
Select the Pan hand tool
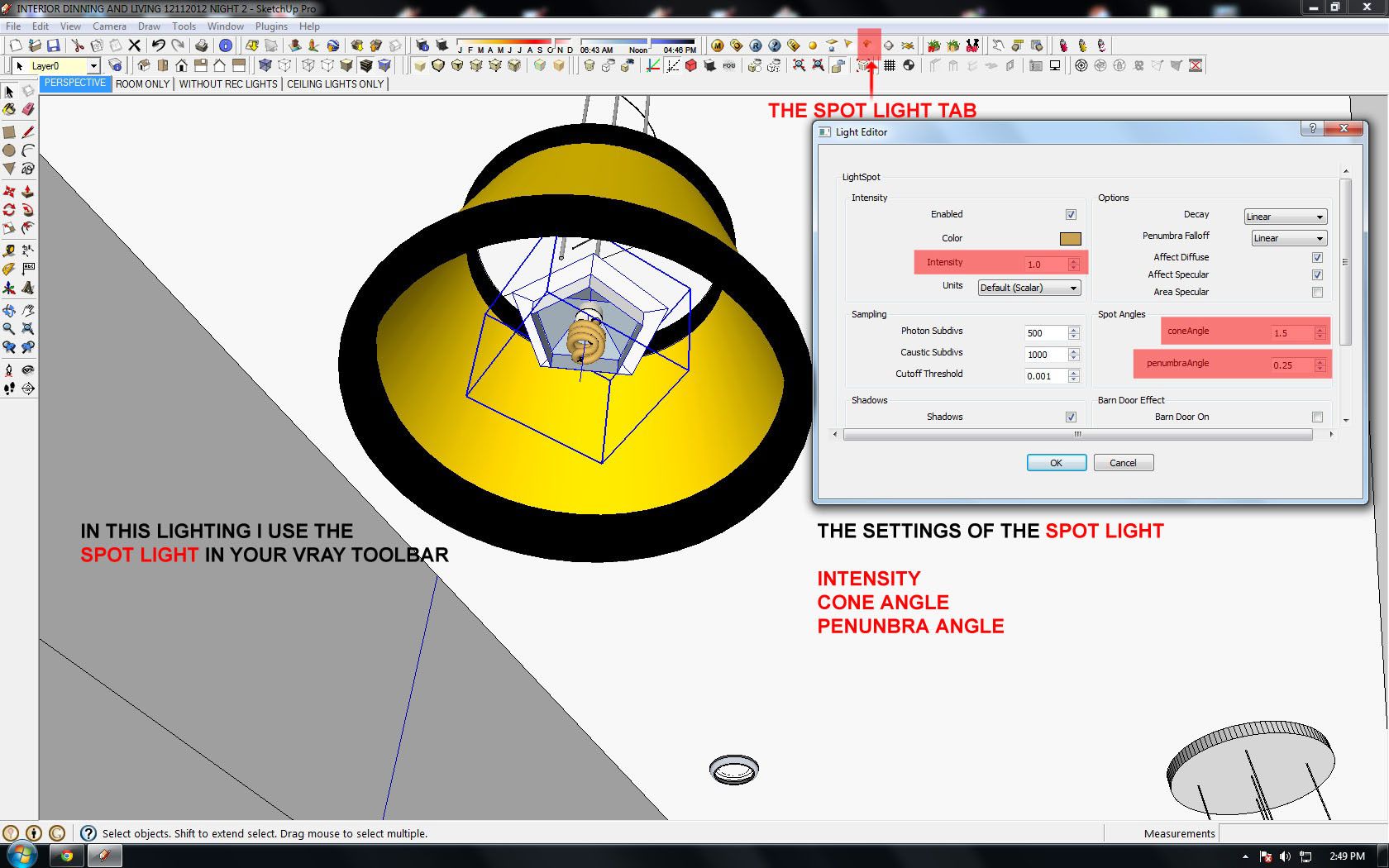[x=28, y=311]
